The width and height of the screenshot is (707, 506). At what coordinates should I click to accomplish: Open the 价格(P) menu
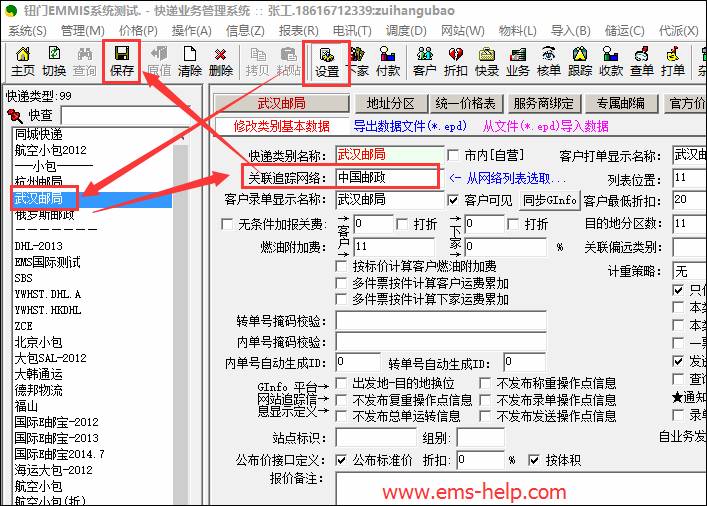pos(138,31)
